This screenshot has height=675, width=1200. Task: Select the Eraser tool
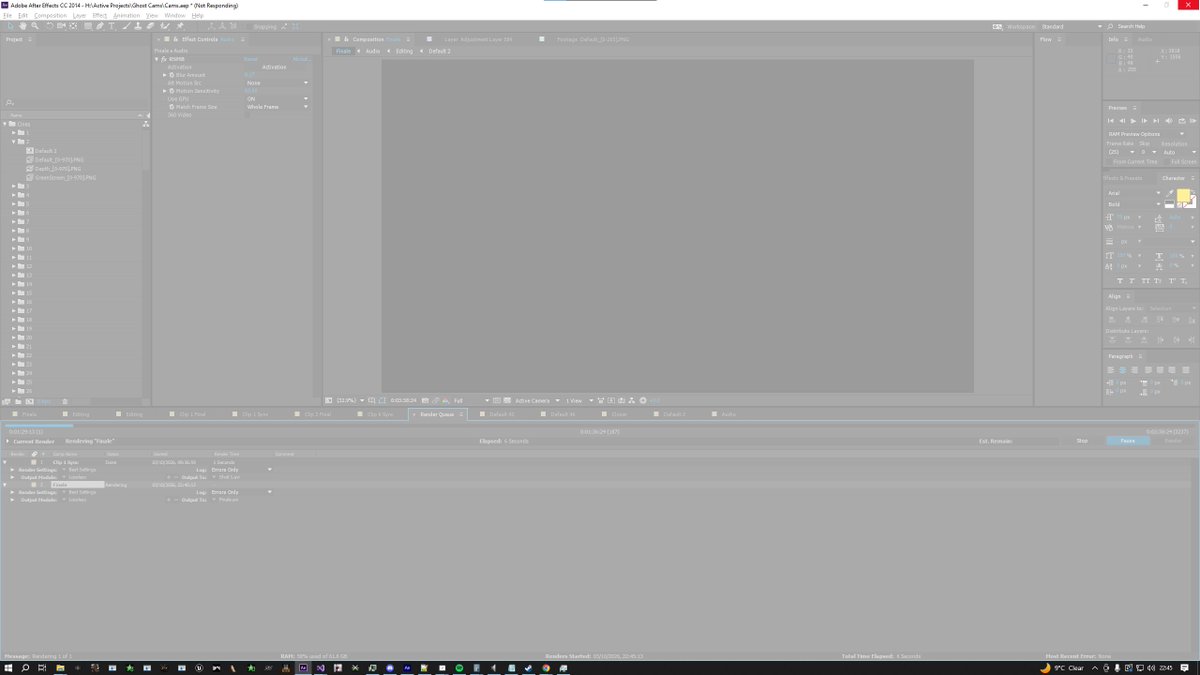click(x=149, y=26)
